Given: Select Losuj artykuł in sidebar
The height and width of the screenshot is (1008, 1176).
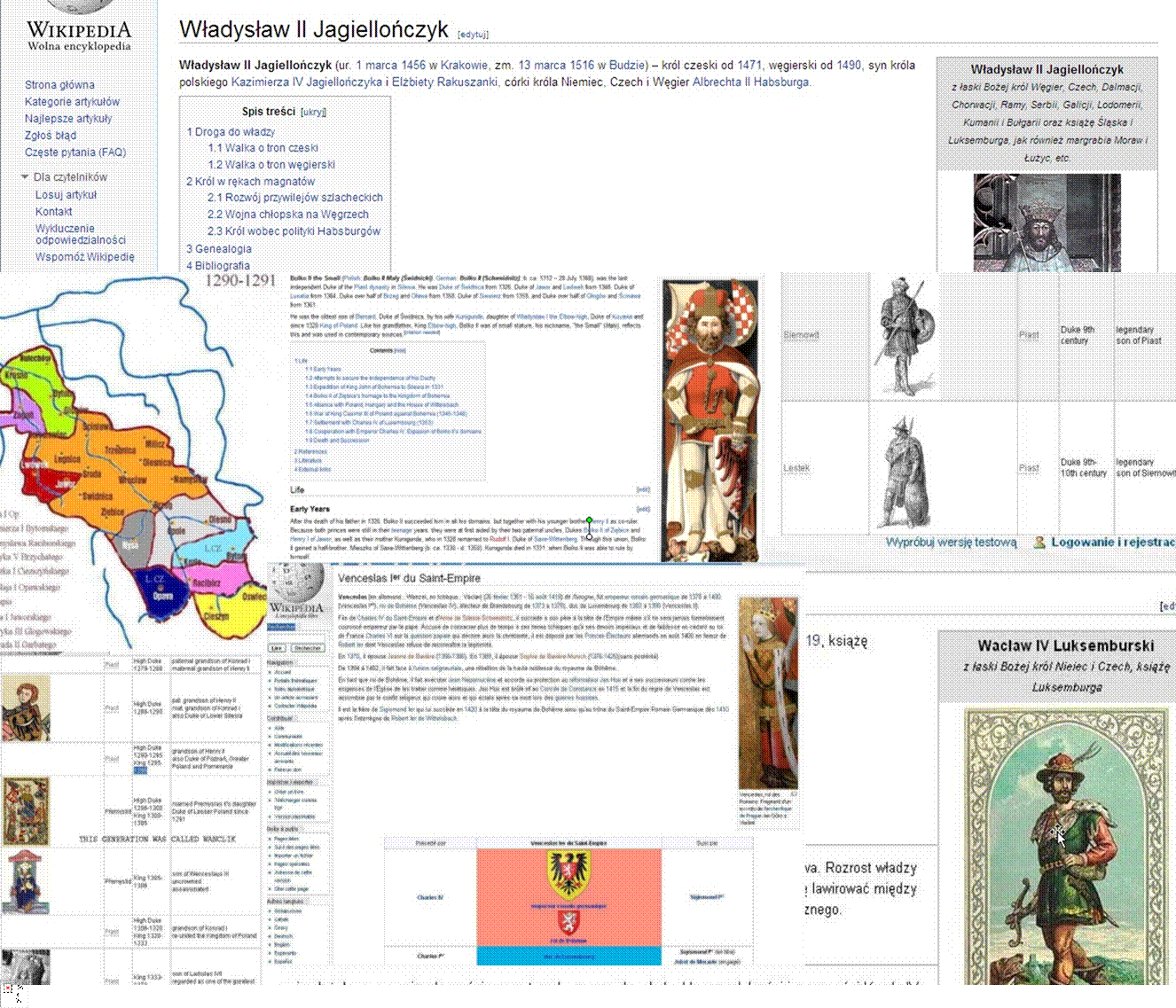Looking at the screenshot, I should pyautogui.click(x=66, y=195).
